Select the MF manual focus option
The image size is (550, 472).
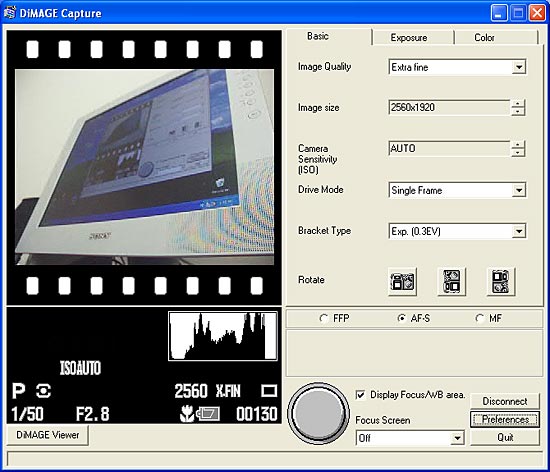[x=479, y=318]
